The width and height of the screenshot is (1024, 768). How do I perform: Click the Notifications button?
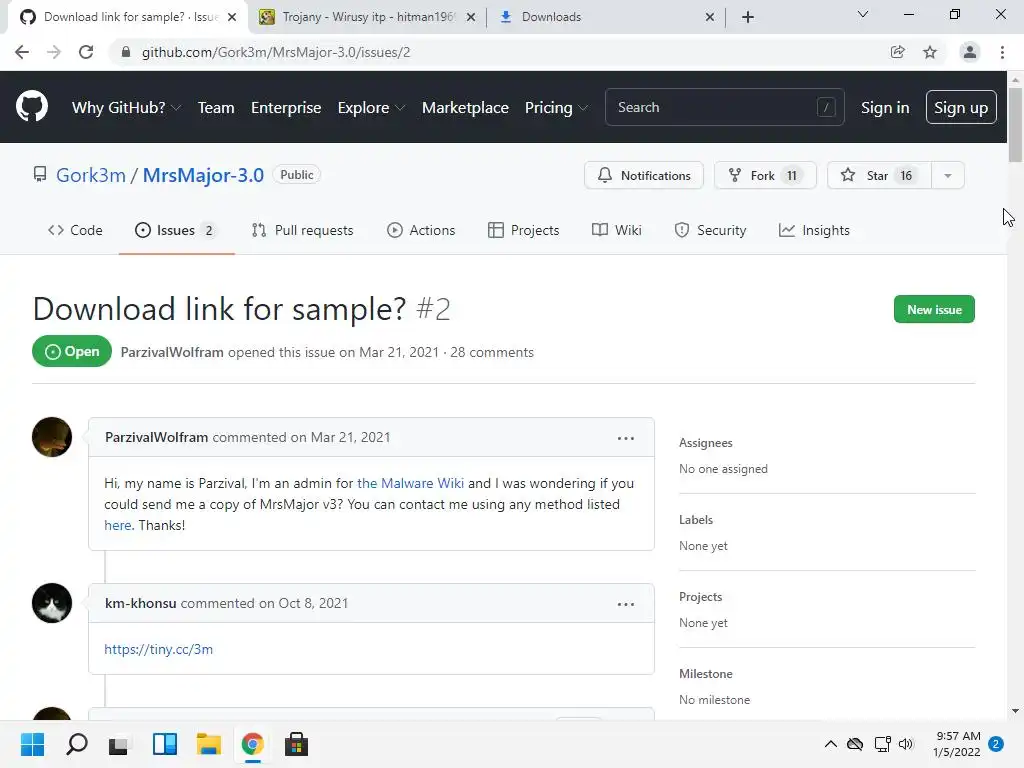643,175
